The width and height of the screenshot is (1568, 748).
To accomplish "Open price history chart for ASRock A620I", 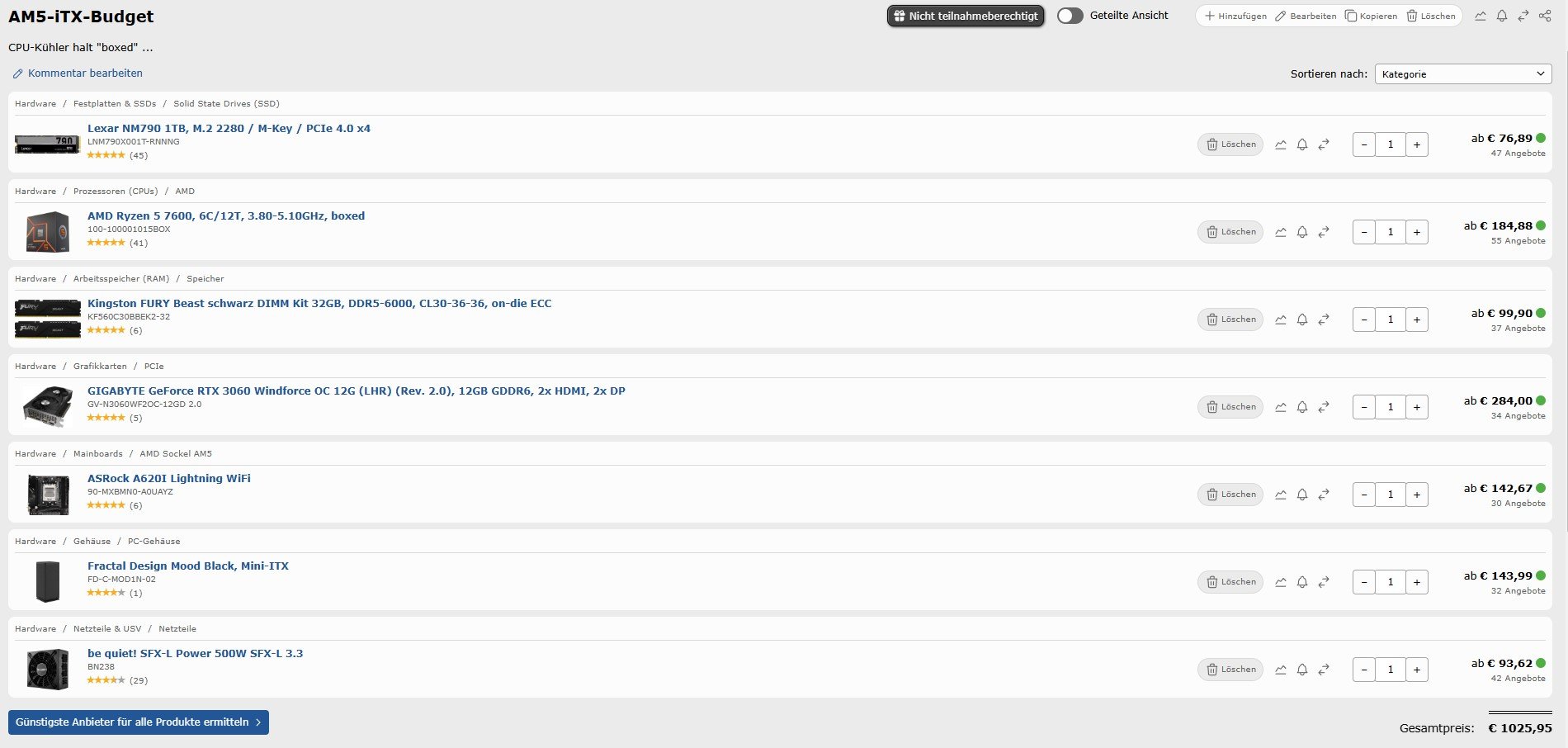I will pyautogui.click(x=1281, y=495).
